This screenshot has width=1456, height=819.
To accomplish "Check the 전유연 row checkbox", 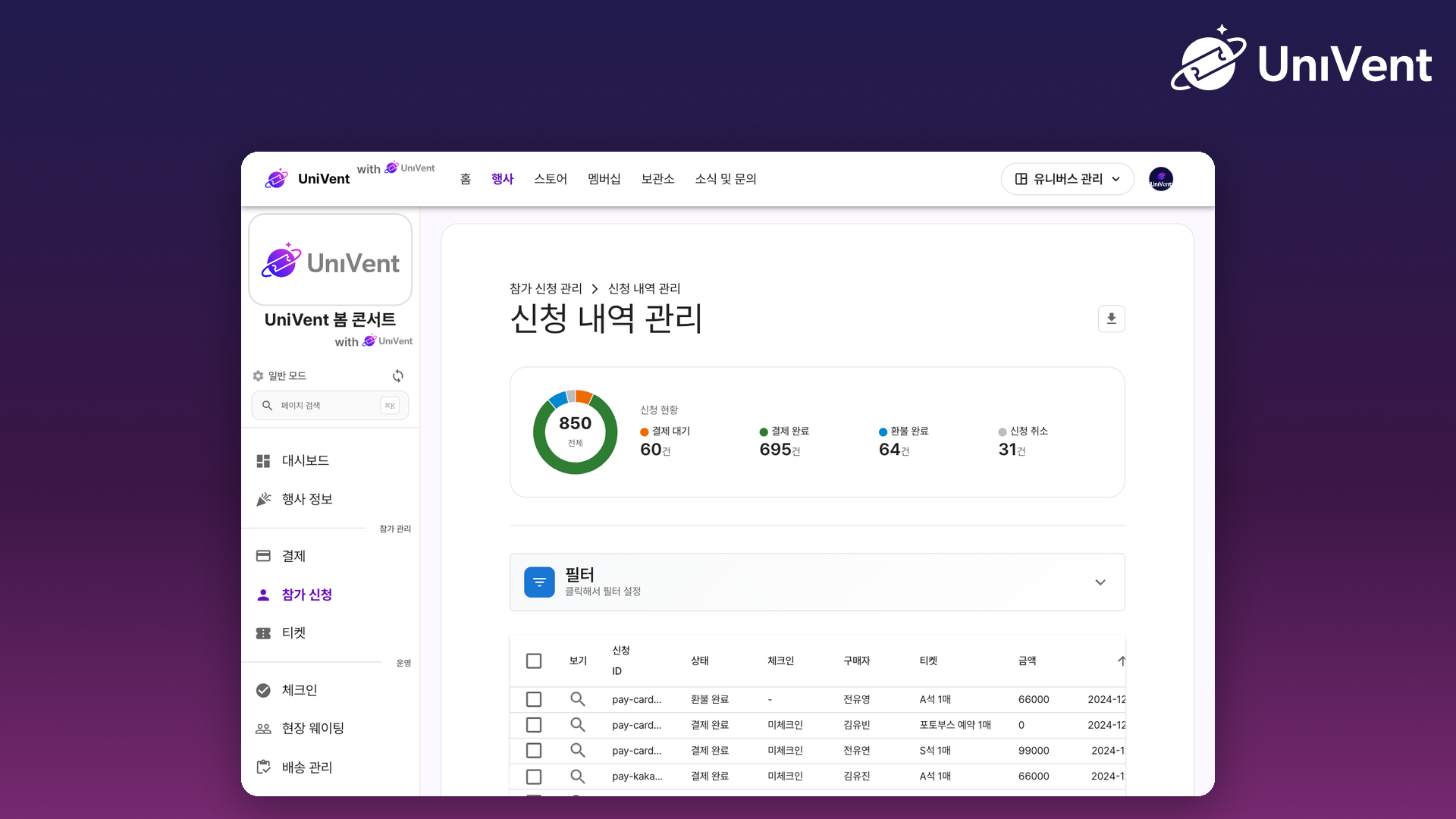I will (x=534, y=751).
